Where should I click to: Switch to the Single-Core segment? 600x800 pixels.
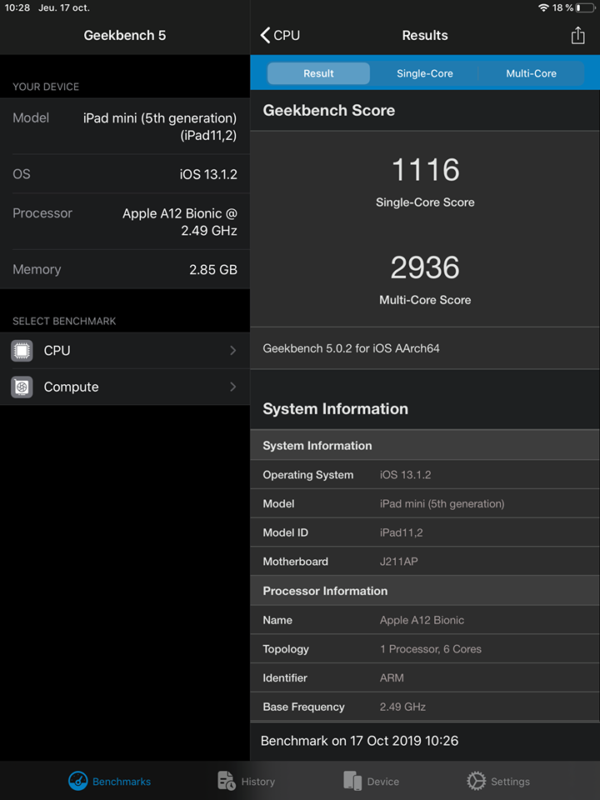click(424, 73)
